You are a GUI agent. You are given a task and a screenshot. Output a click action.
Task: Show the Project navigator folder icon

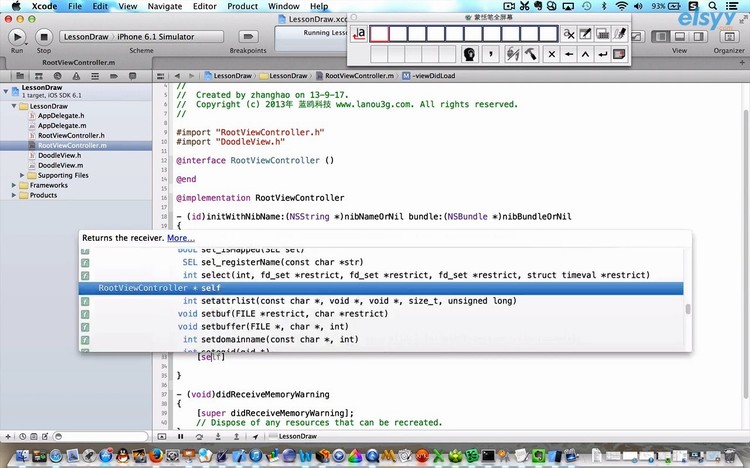pos(20,76)
